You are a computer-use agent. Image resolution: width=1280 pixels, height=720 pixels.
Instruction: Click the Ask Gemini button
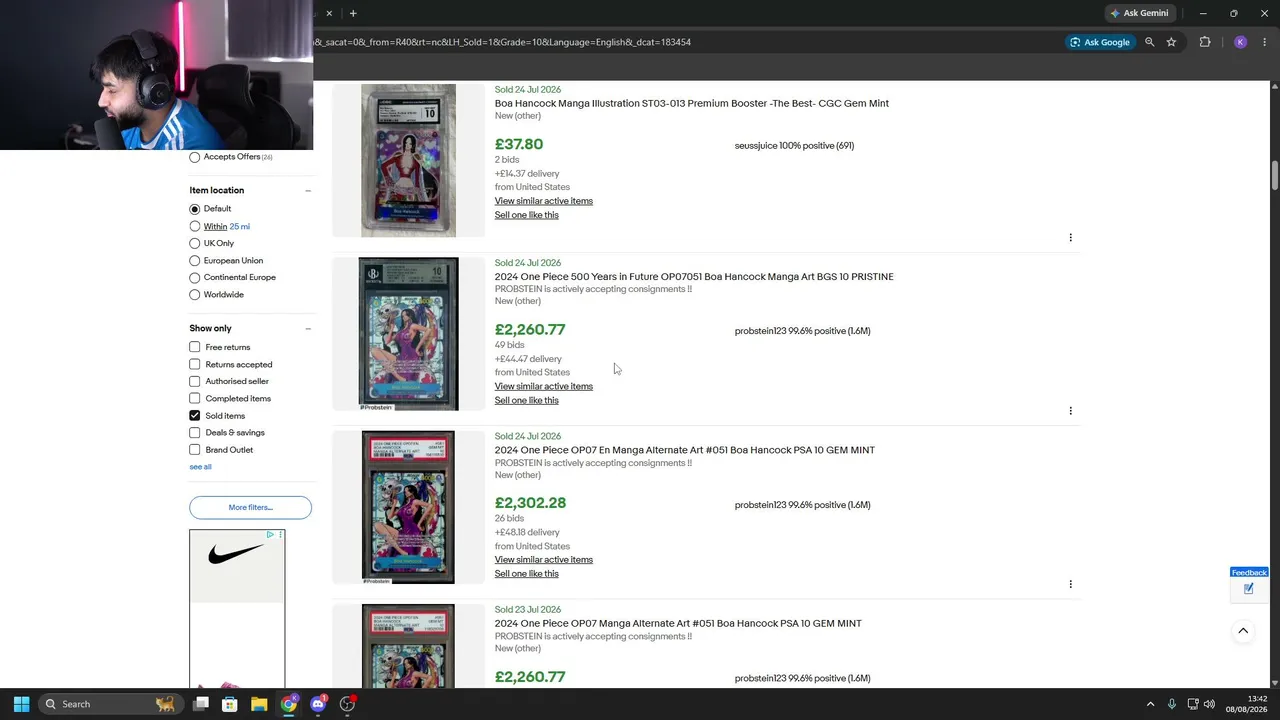(1138, 13)
